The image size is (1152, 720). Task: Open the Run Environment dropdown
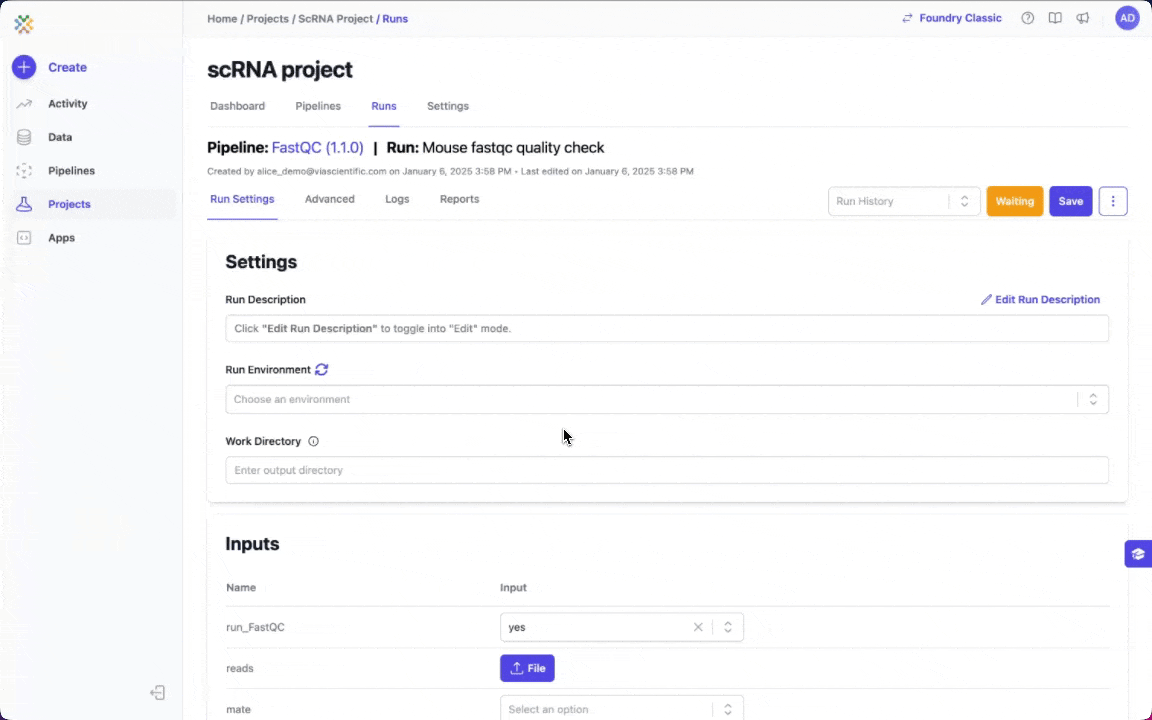click(x=666, y=399)
